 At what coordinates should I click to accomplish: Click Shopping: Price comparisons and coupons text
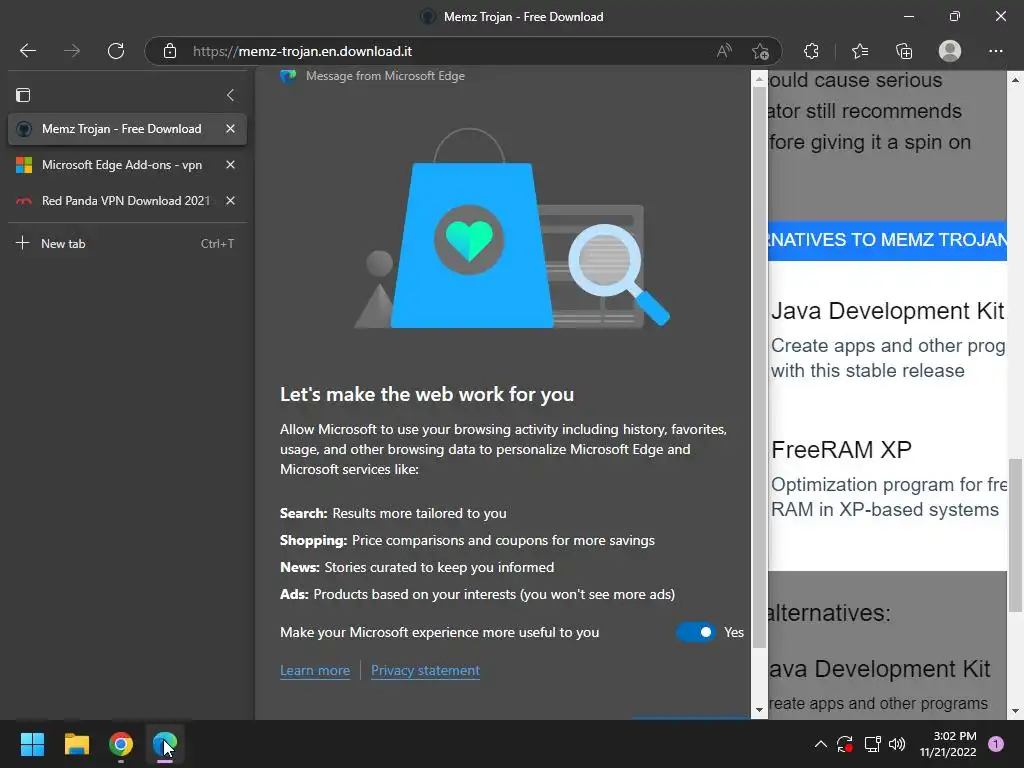click(x=467, y=540)
